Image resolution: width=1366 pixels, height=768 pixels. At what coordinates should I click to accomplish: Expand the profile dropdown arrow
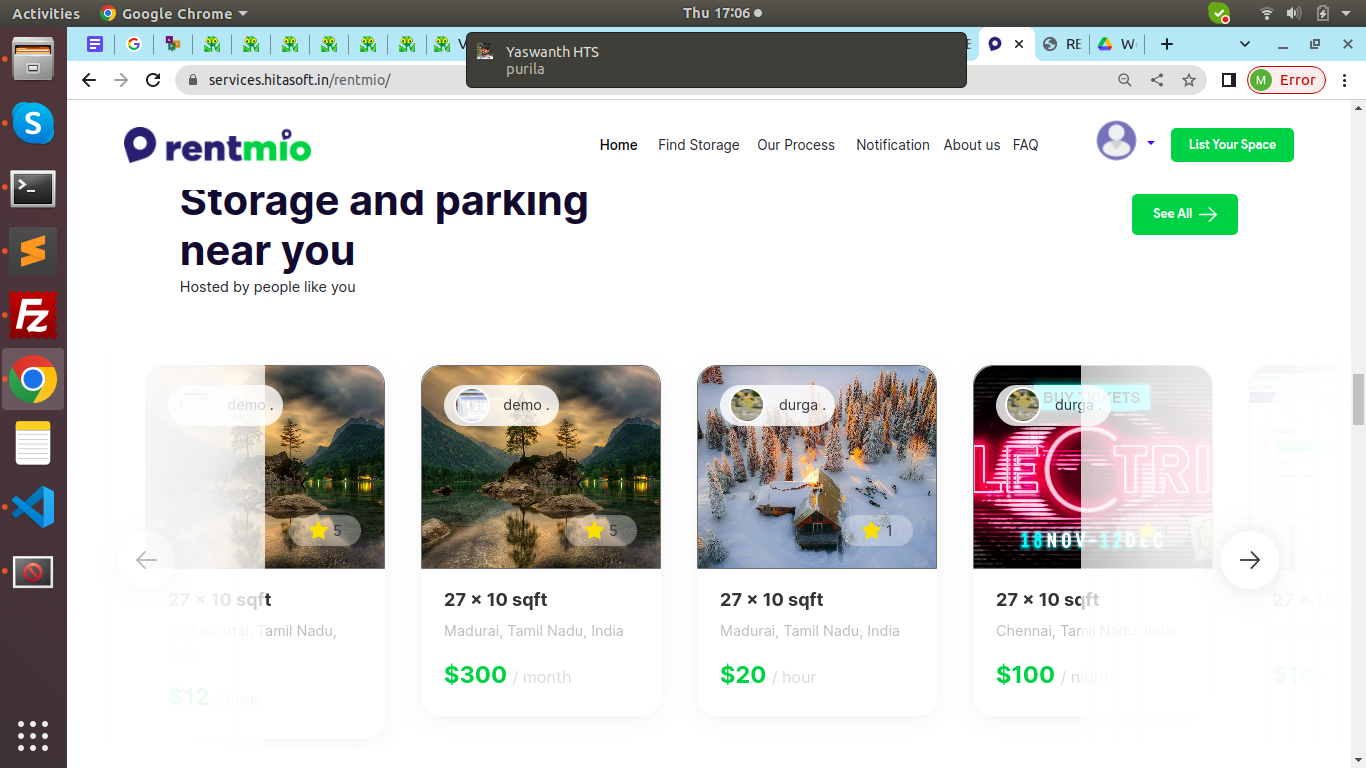click(1150, 143)
